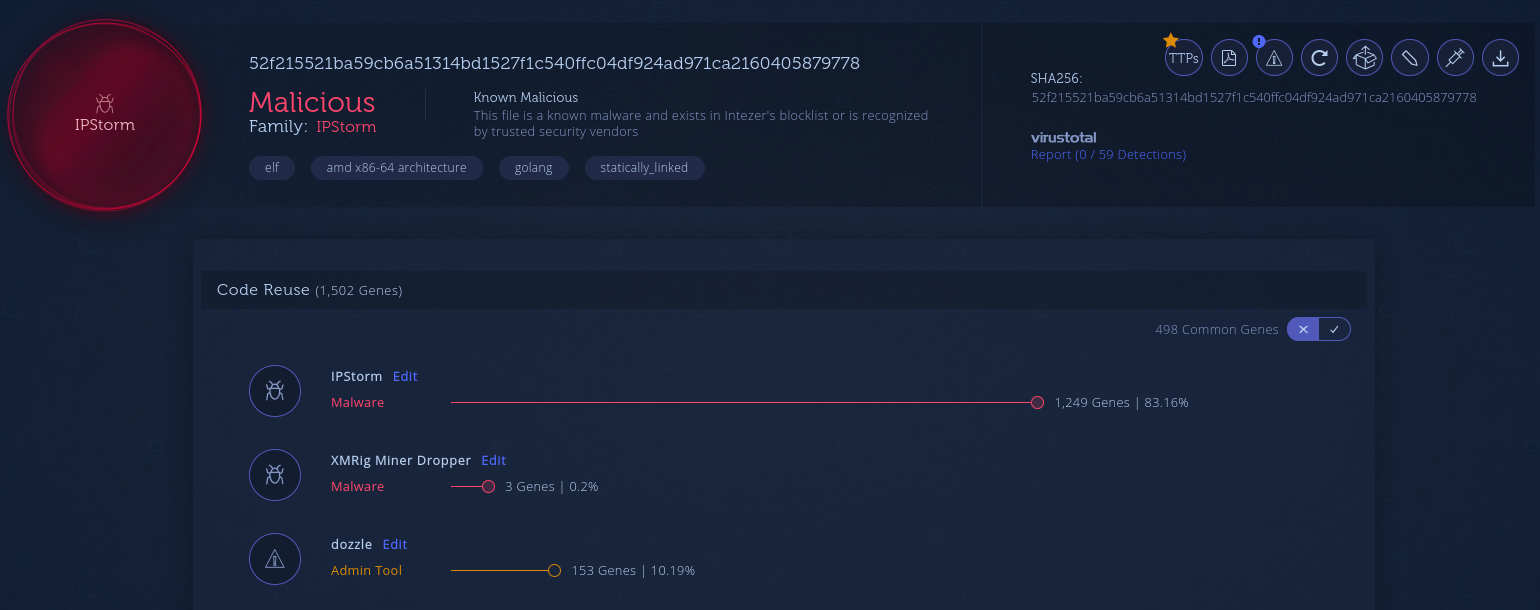This screenshot has height=610, width=1540.
Task: Click the dozzle admin tool warning icon
Action: point(275,559)
